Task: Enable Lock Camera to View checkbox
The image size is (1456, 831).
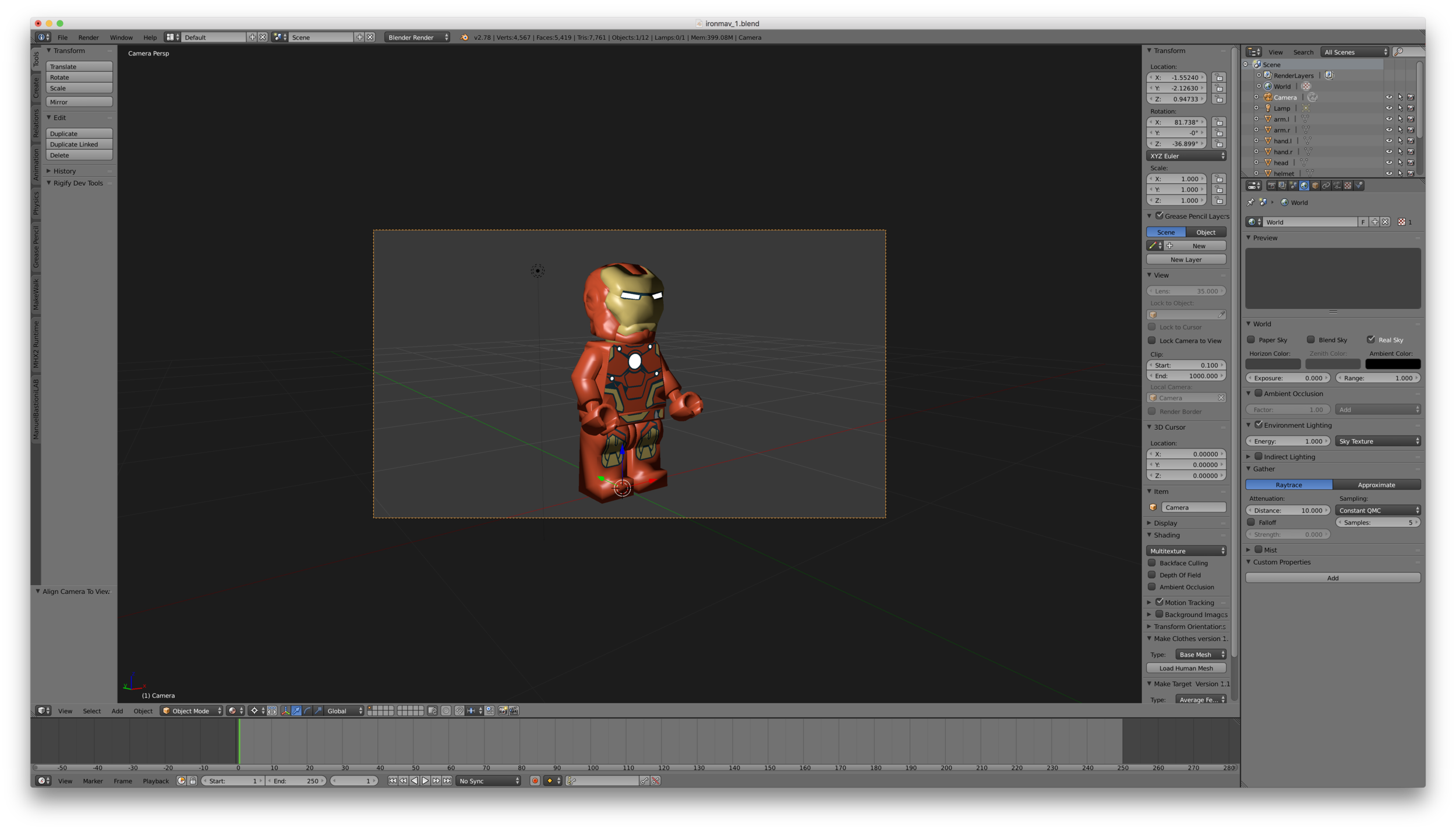Action: click(x=1152, y=341)
